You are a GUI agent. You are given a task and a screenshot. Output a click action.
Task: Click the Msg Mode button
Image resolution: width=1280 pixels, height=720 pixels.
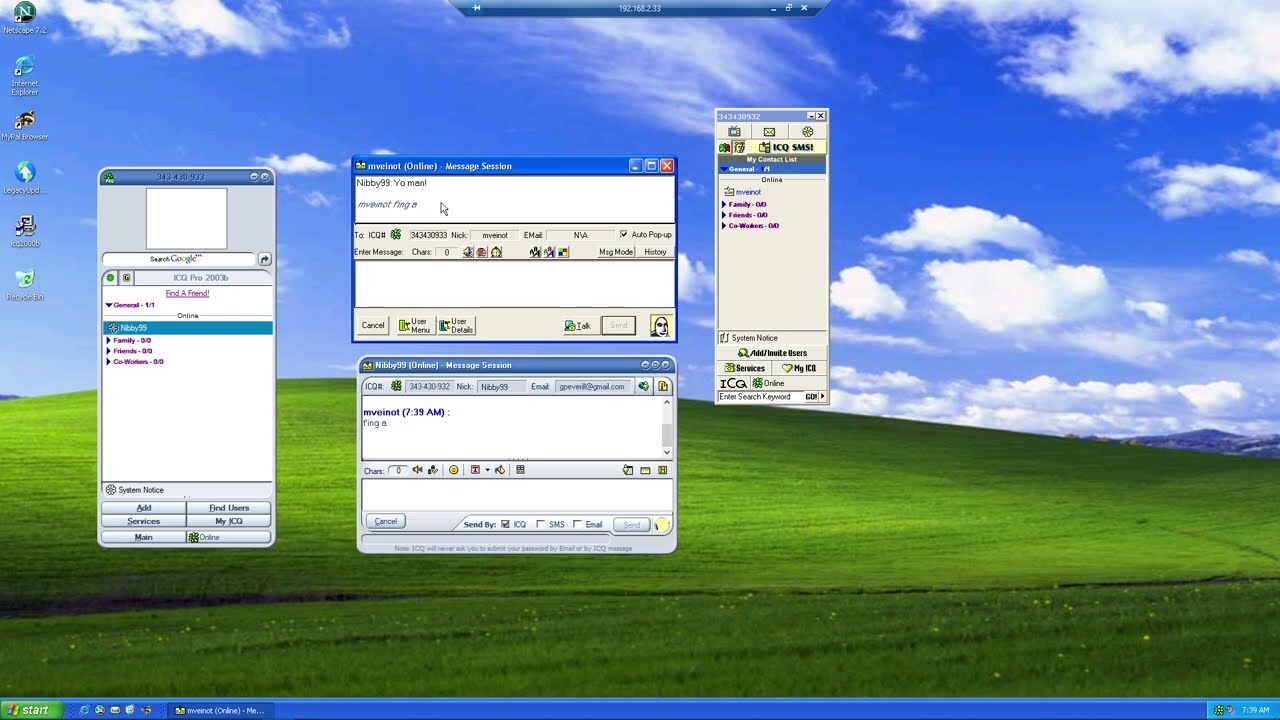(616, 252)
